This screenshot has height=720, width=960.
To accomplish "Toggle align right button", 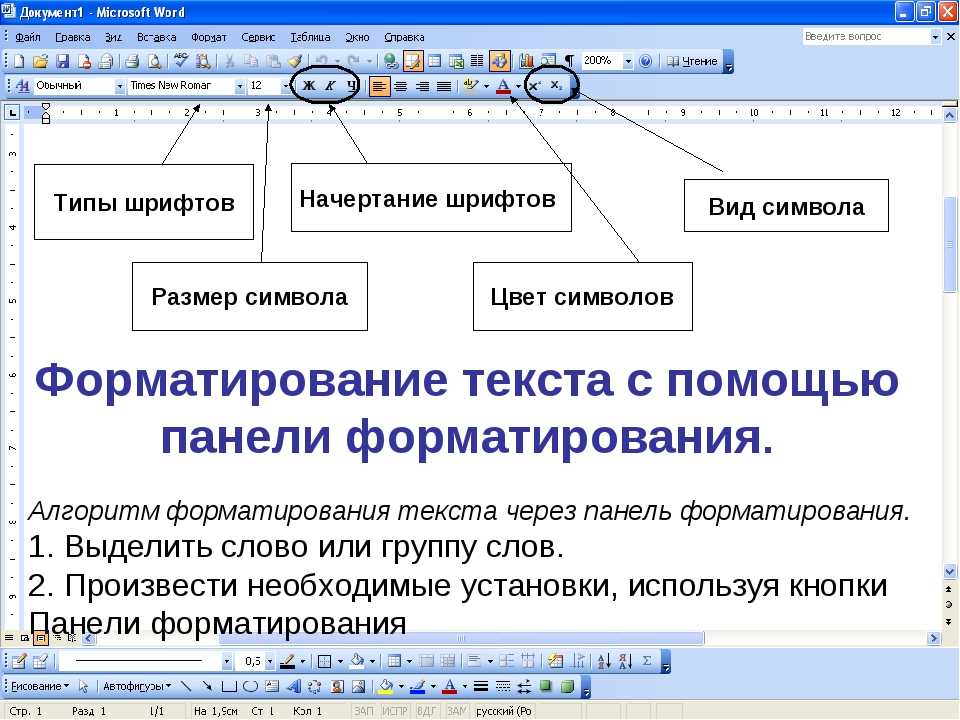I will [x=422, y=86].
